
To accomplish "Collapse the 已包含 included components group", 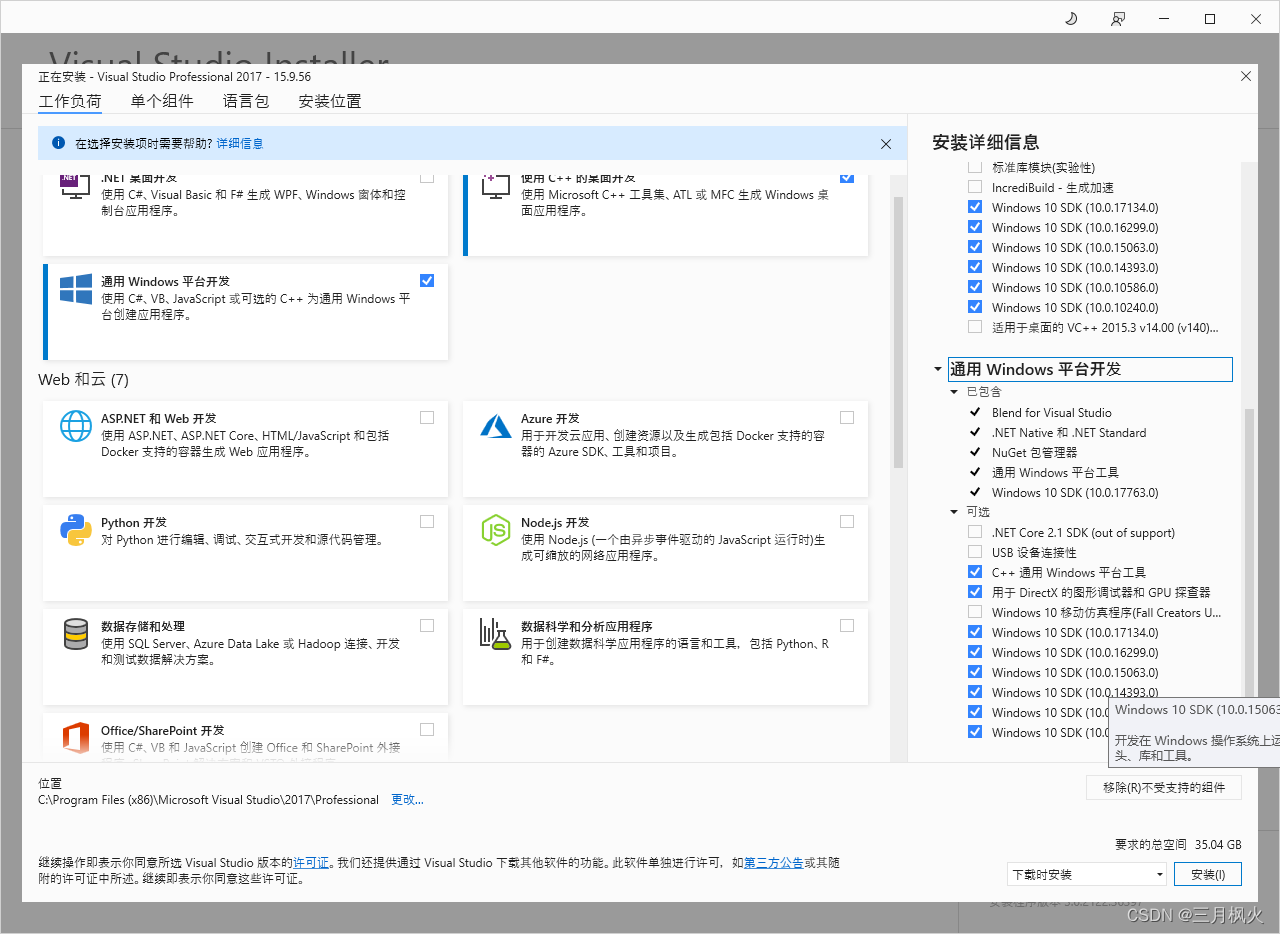I will click(x=955, y=392).
